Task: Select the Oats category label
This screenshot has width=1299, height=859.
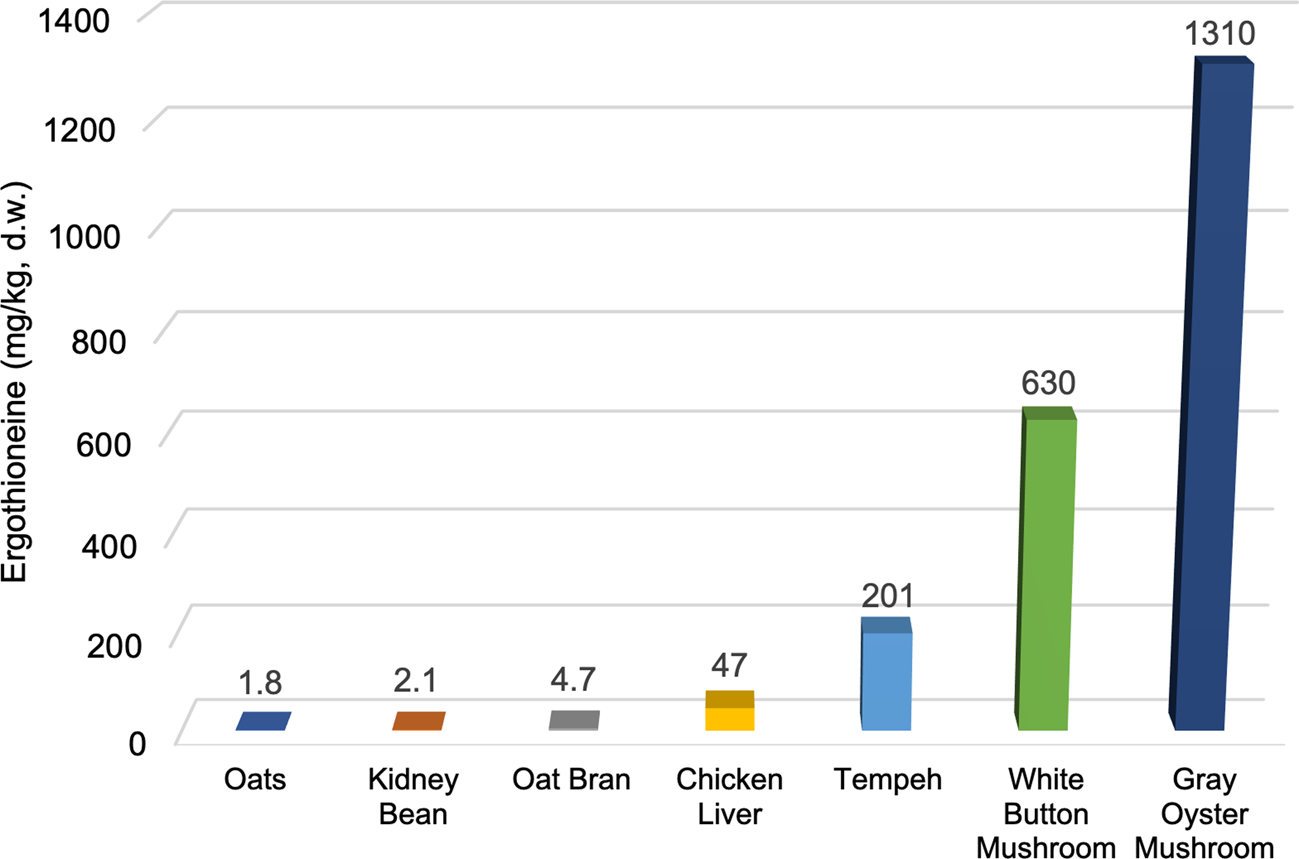Action: coord(254,780)
